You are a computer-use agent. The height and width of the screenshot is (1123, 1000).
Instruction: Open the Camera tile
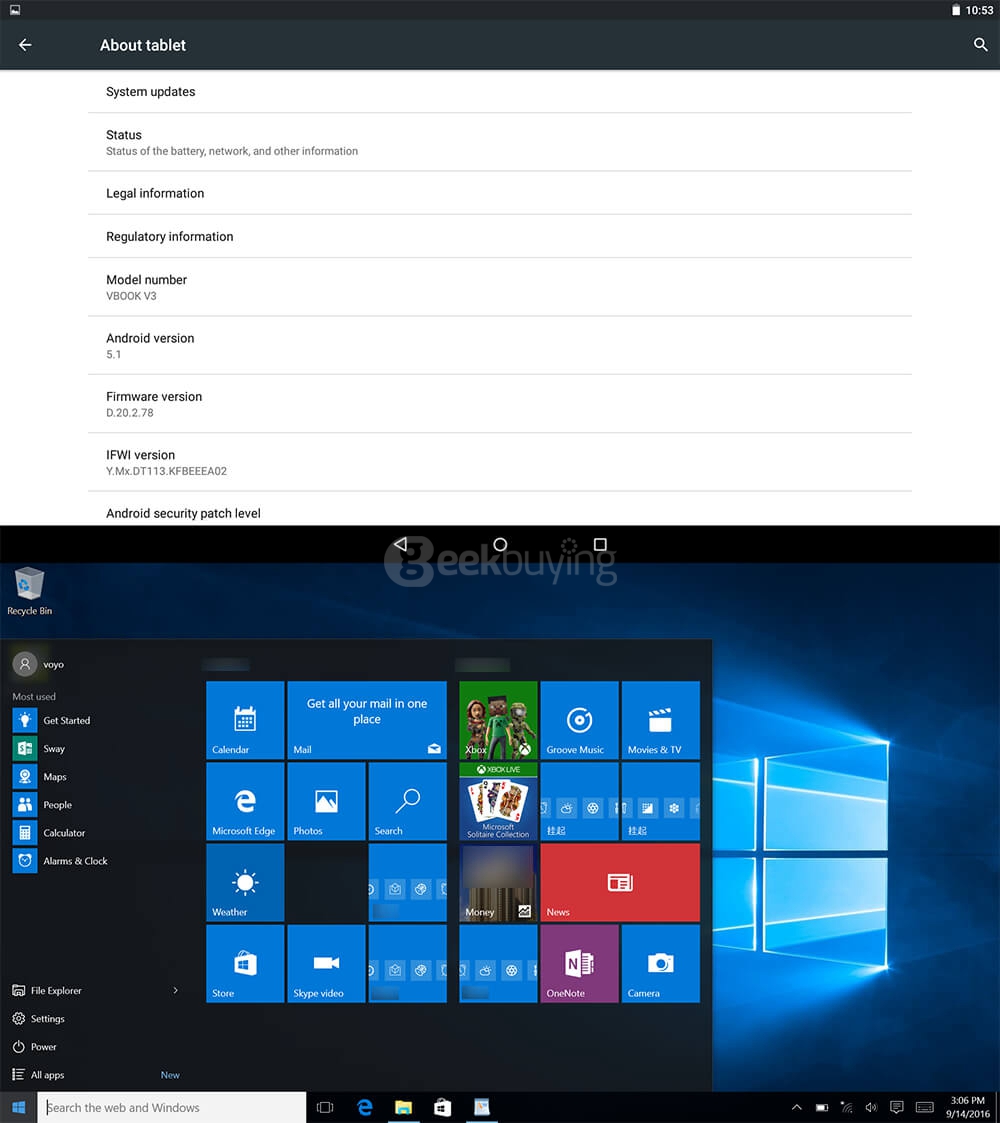(660, 963)
